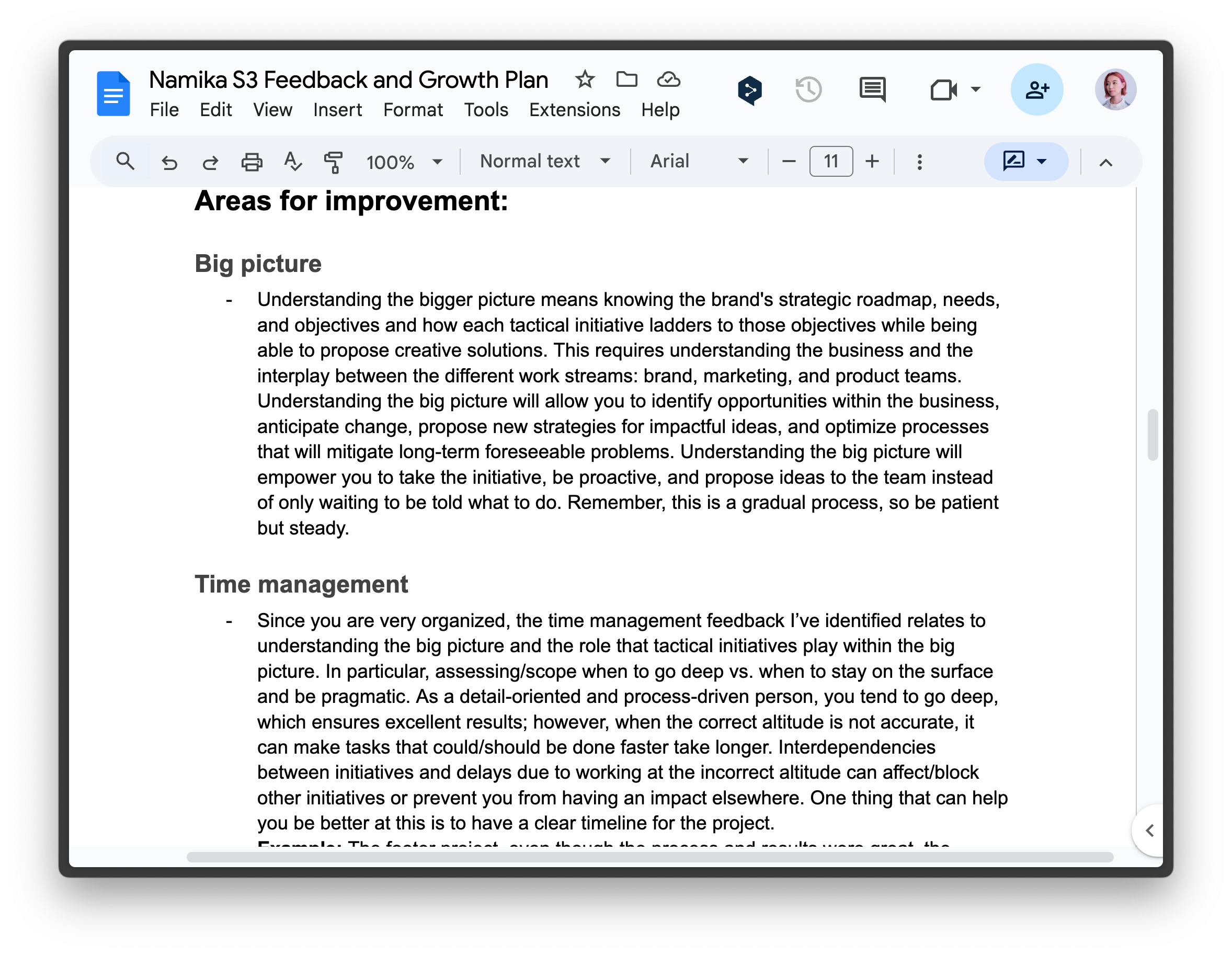
Task: Open the View menu
Action: [x=272, y=109]
